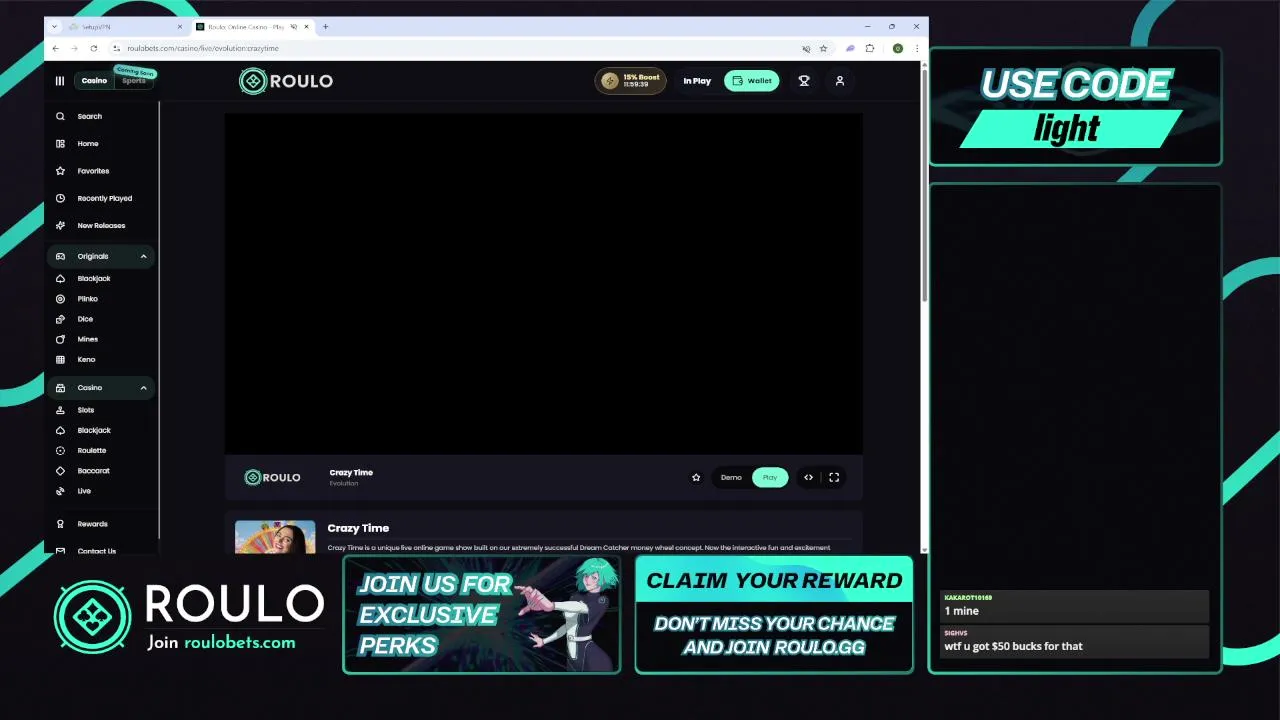Open the browser extensions puzzle icon
The height and width of the screenshot is (720, 1280).
tap(870, 48)
